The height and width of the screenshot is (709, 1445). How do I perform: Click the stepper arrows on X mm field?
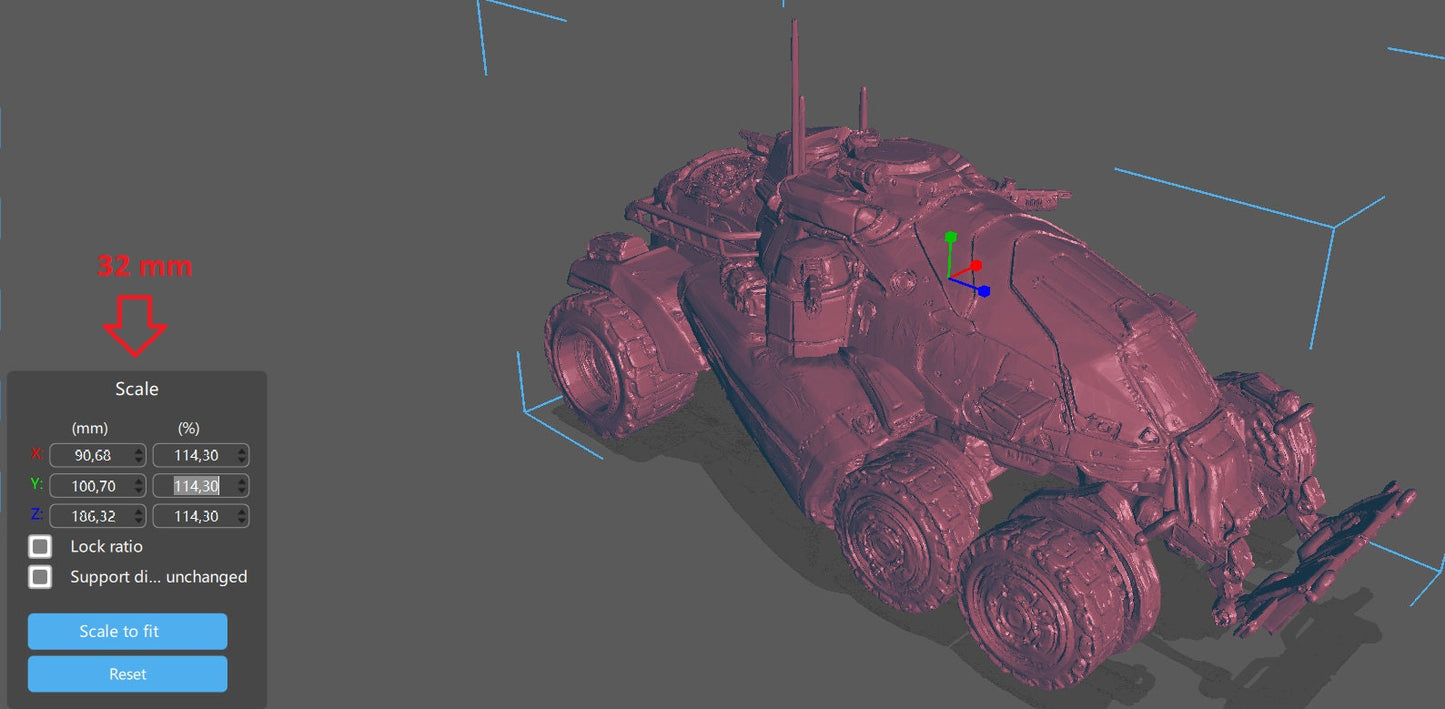tap(139, 456)
